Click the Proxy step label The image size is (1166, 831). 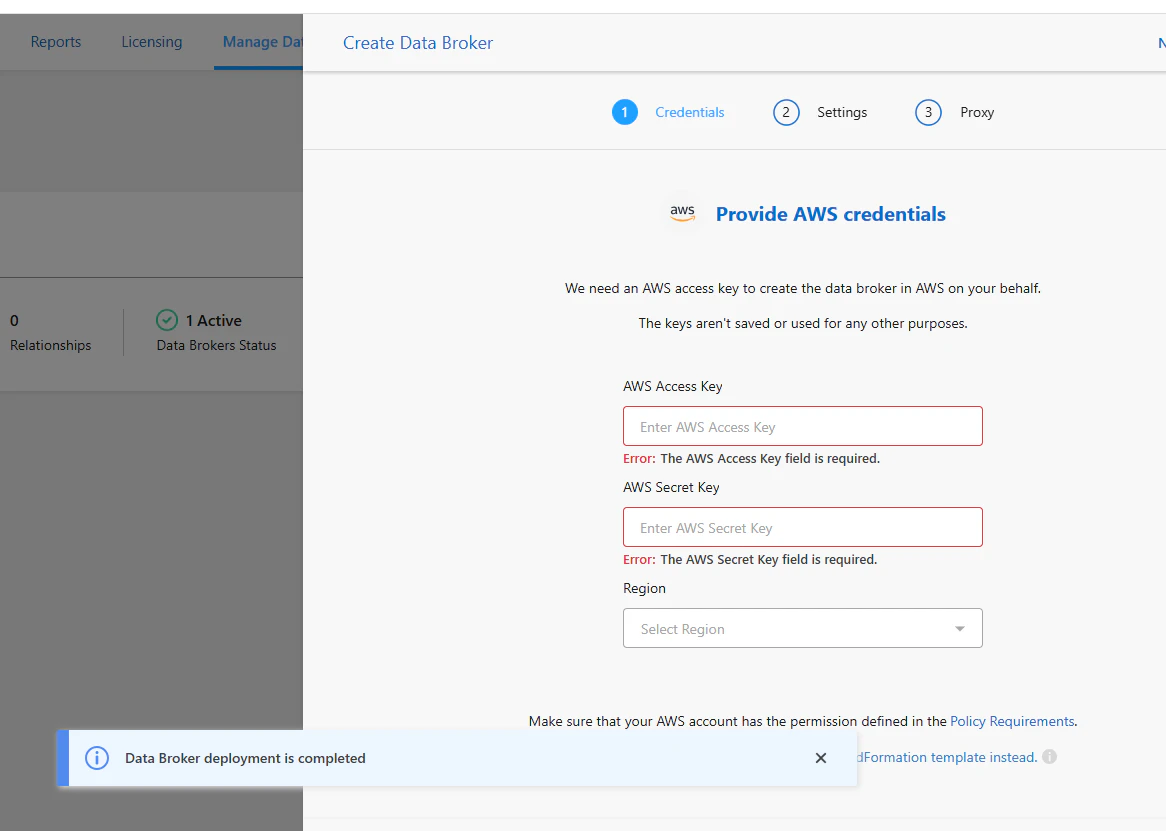click(977, 112)
